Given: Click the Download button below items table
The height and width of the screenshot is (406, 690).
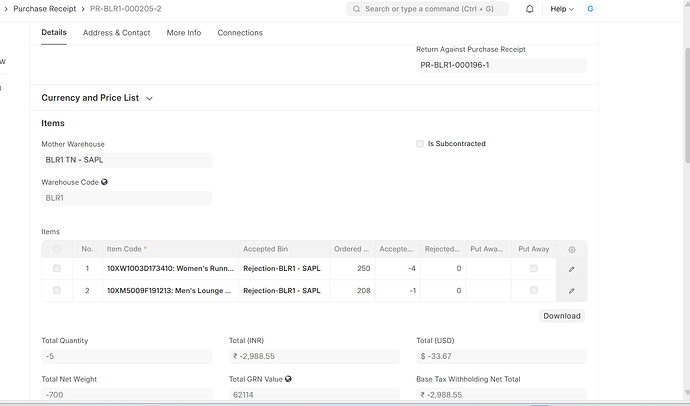Looking at the screenshot, I should pyautogui.click(x=562, y=316).
